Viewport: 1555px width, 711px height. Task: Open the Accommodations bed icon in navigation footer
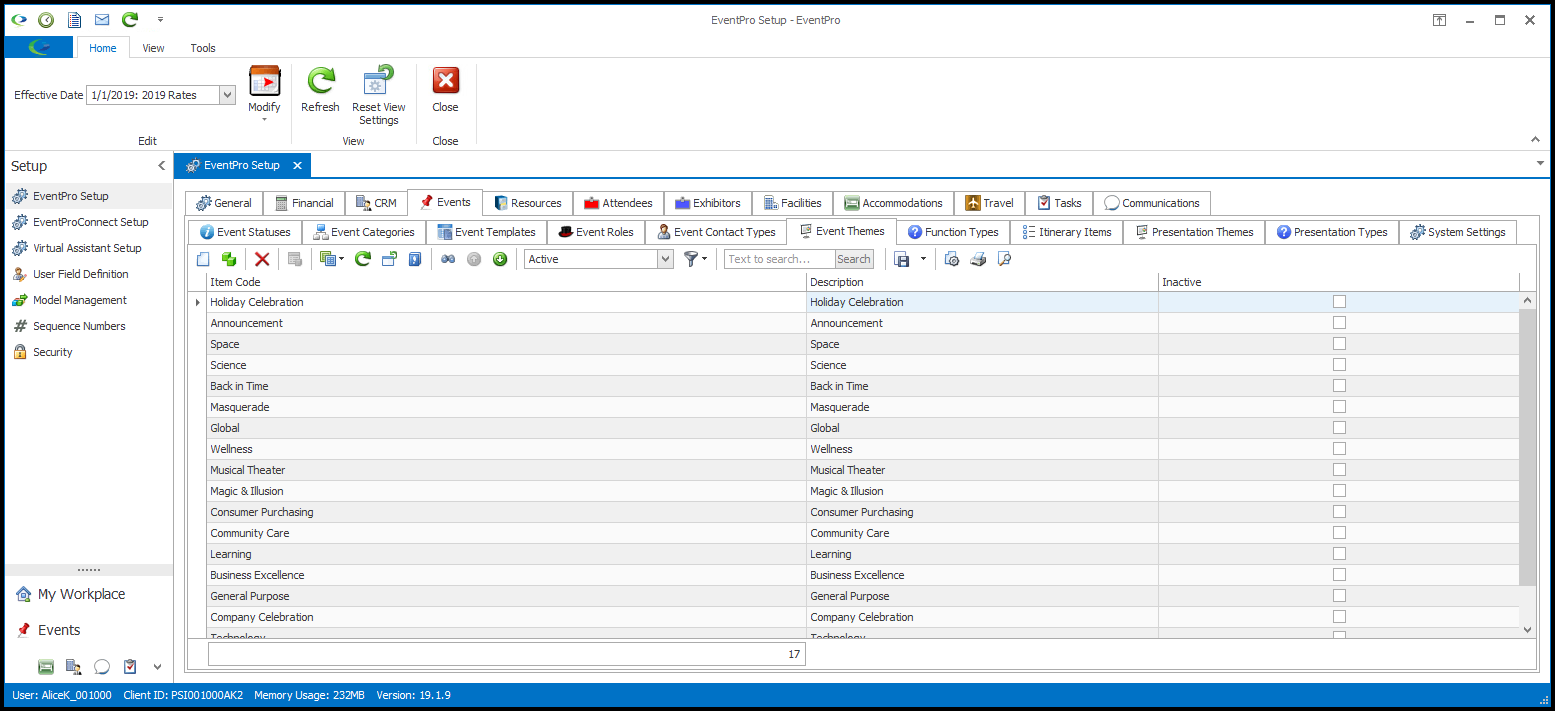[x=46, y=667]
